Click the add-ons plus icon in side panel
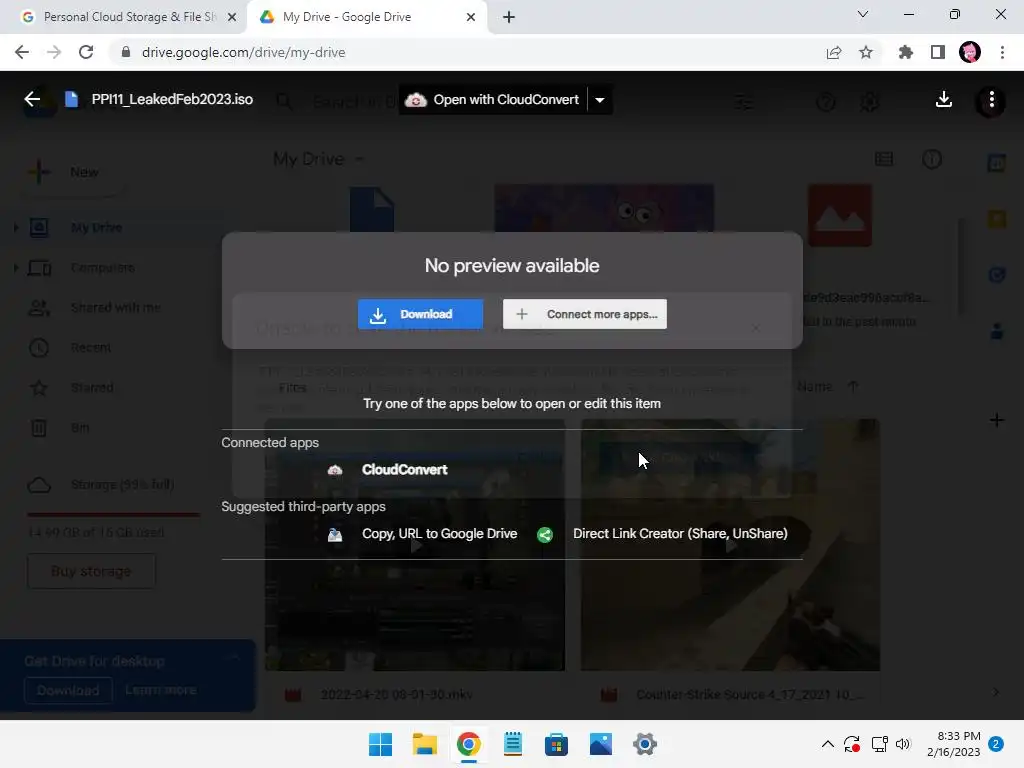Viewport: 1024px width, 768px height. pos(997,420)
